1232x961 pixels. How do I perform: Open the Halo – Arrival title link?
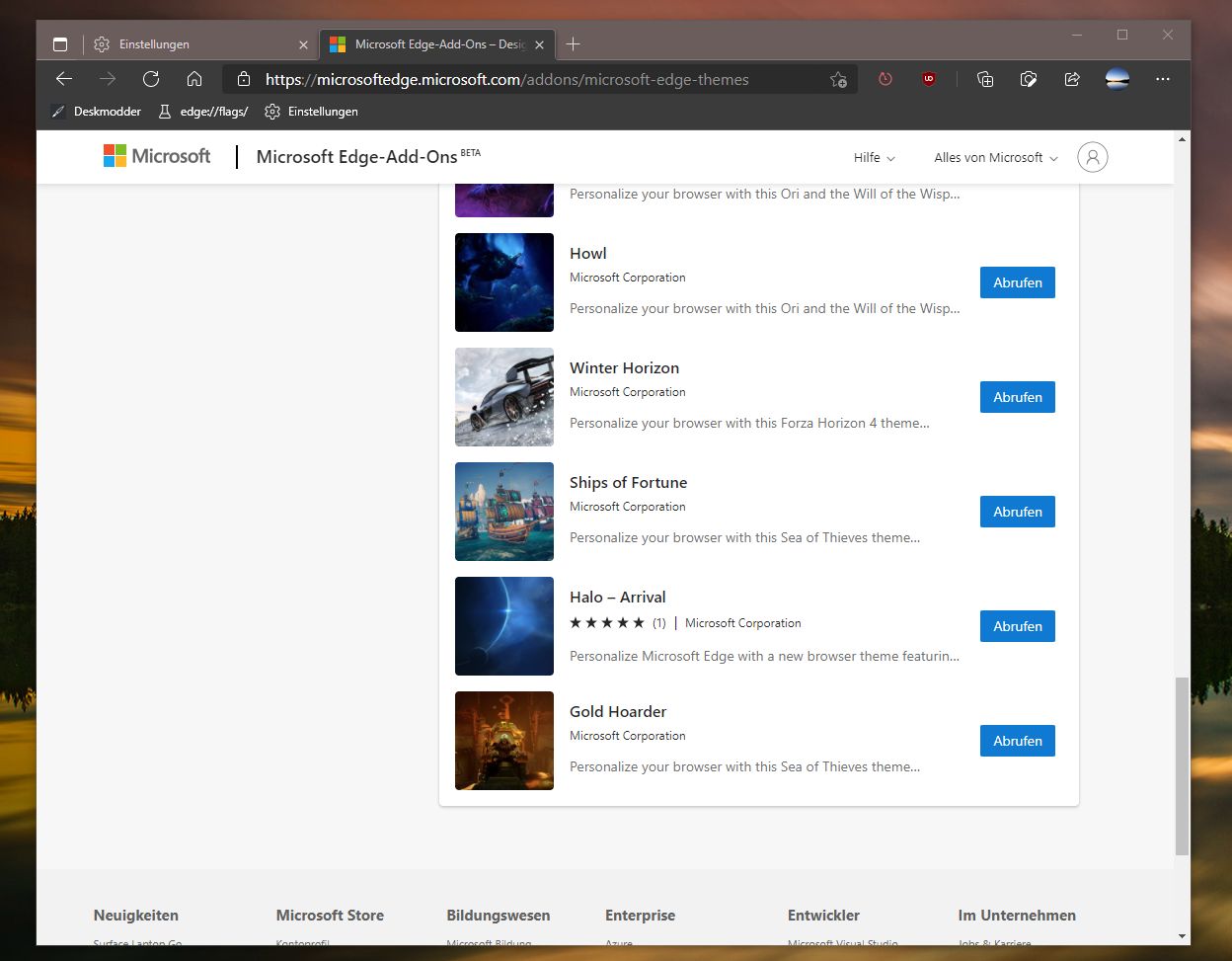click(x=618, y=598)
